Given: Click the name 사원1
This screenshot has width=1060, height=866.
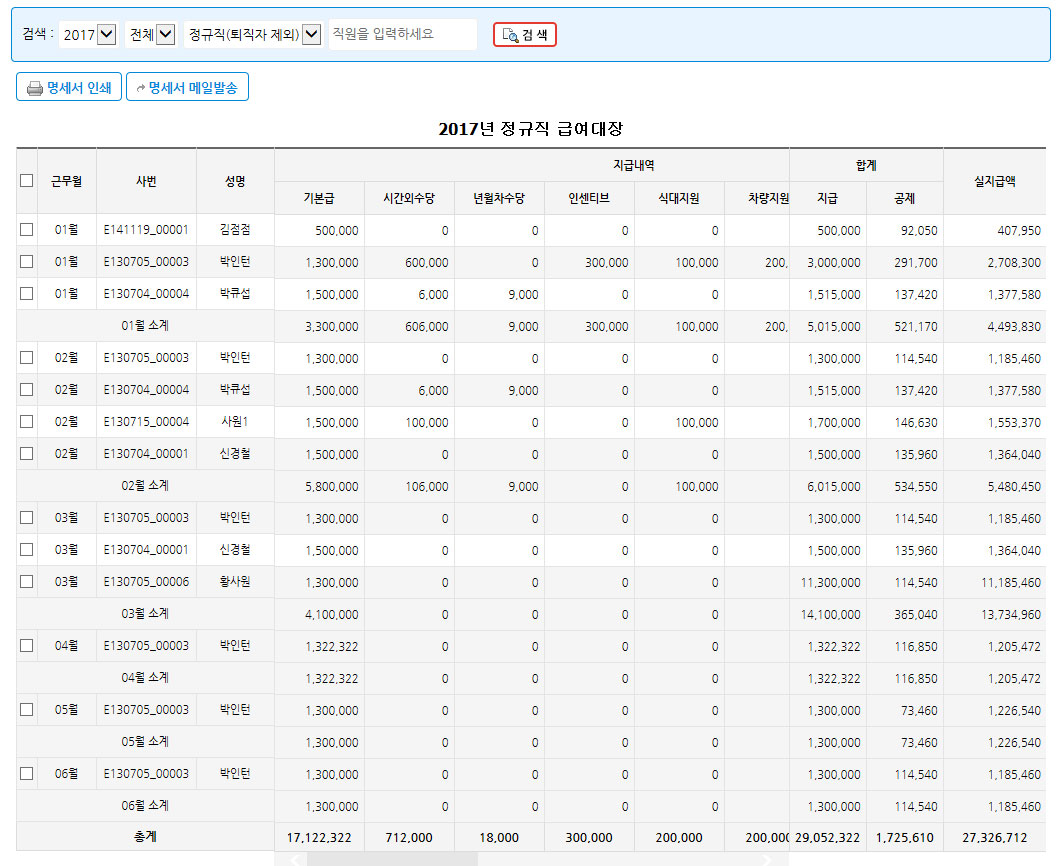Looking at the screenshot, I should 235,421.
